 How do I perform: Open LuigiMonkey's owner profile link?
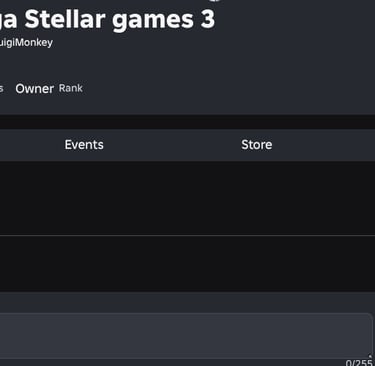26,43
